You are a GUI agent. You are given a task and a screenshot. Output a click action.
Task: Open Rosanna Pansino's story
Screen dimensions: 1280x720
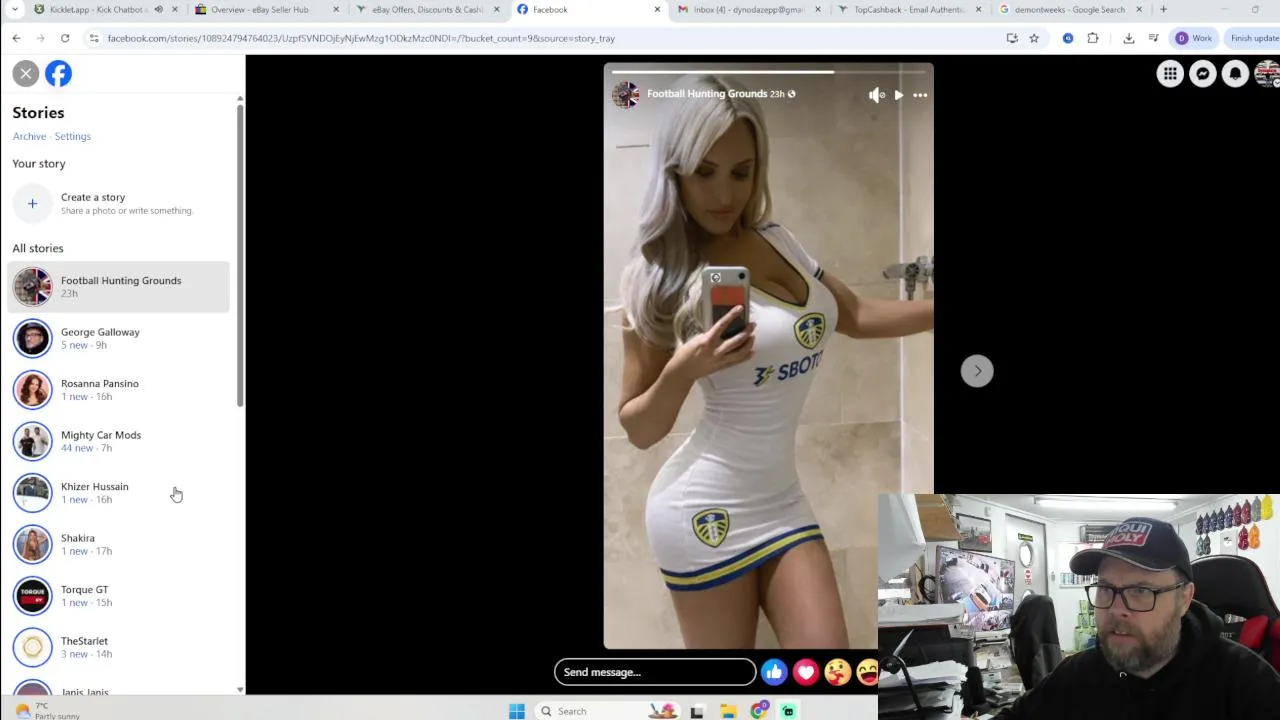(118, 390)
